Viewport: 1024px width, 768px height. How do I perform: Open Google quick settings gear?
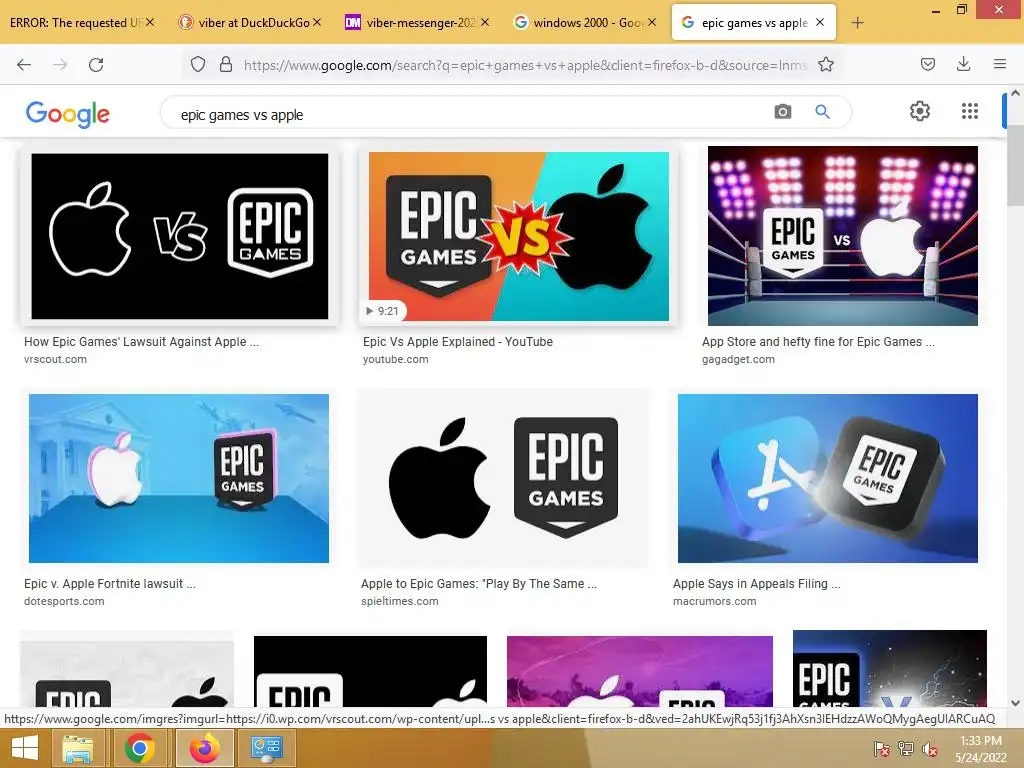(x=920, y=111)
